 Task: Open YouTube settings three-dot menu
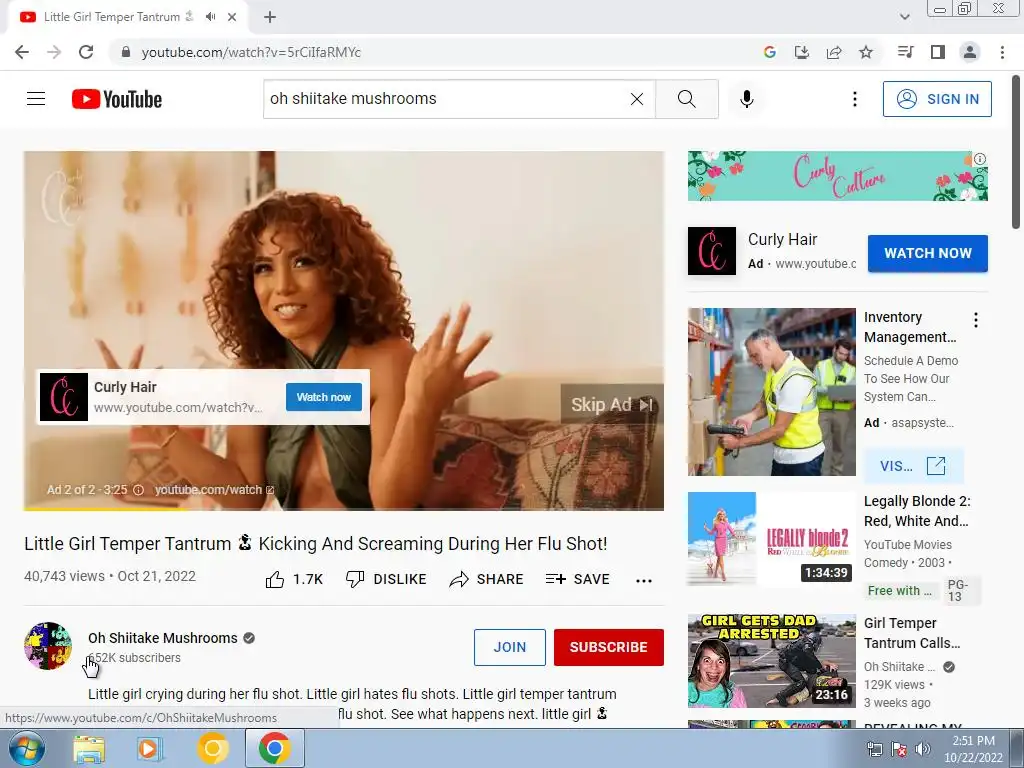tap(854, 99)
